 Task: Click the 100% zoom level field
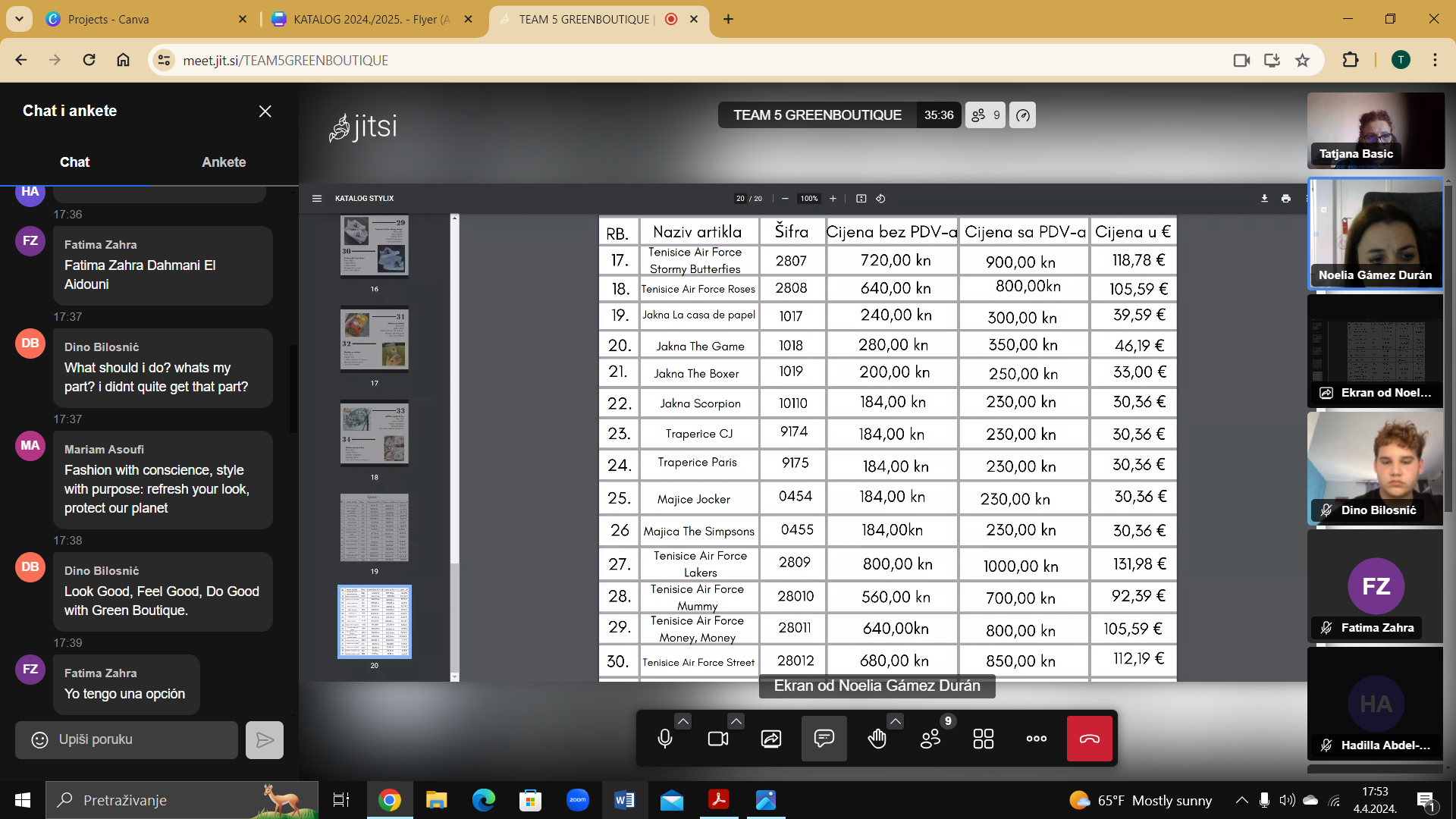[x=809, y=199]
